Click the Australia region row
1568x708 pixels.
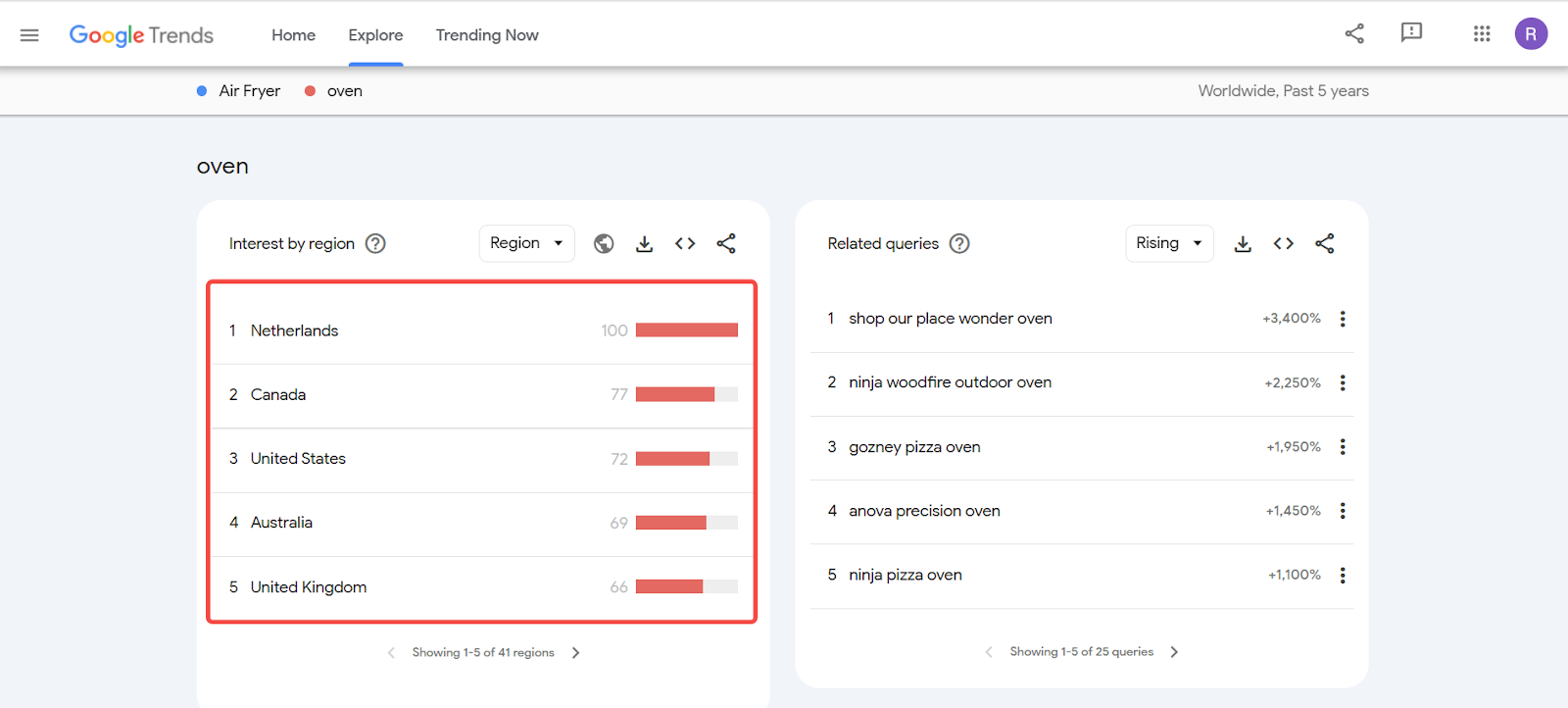[481, 523]
